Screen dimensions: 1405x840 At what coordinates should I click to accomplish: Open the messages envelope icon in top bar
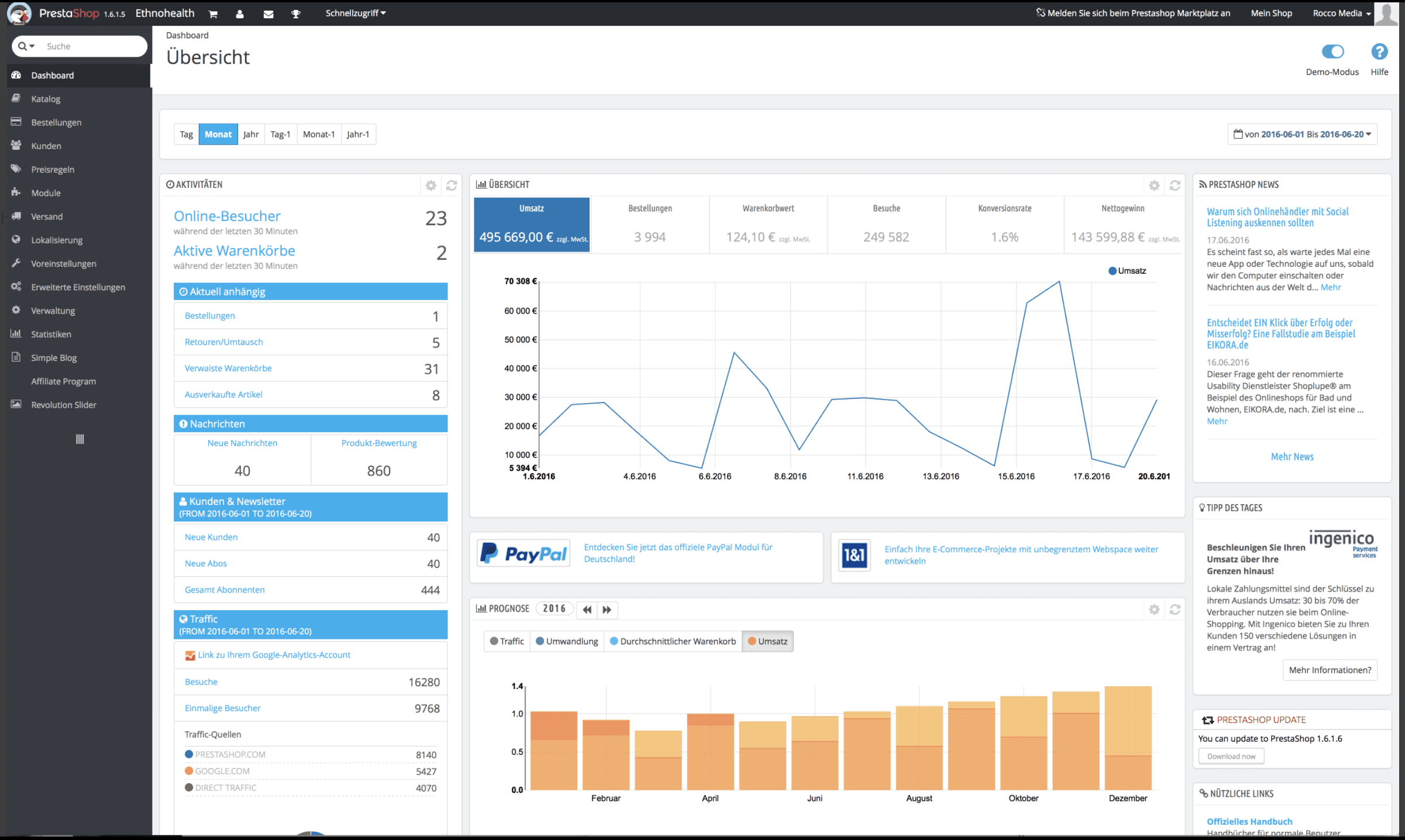point(268,13)
